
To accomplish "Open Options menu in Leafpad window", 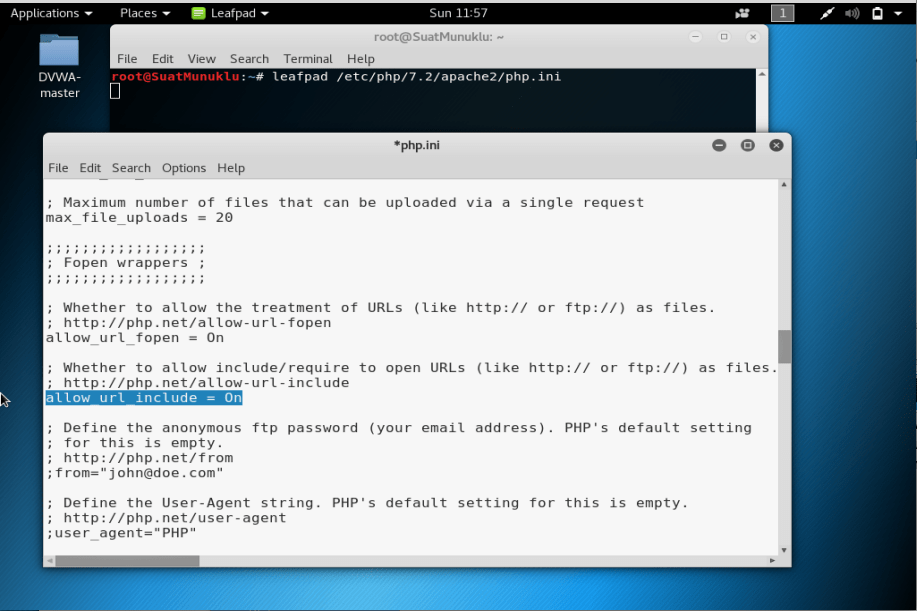I will pyautogui.click(x=184, y=168).
